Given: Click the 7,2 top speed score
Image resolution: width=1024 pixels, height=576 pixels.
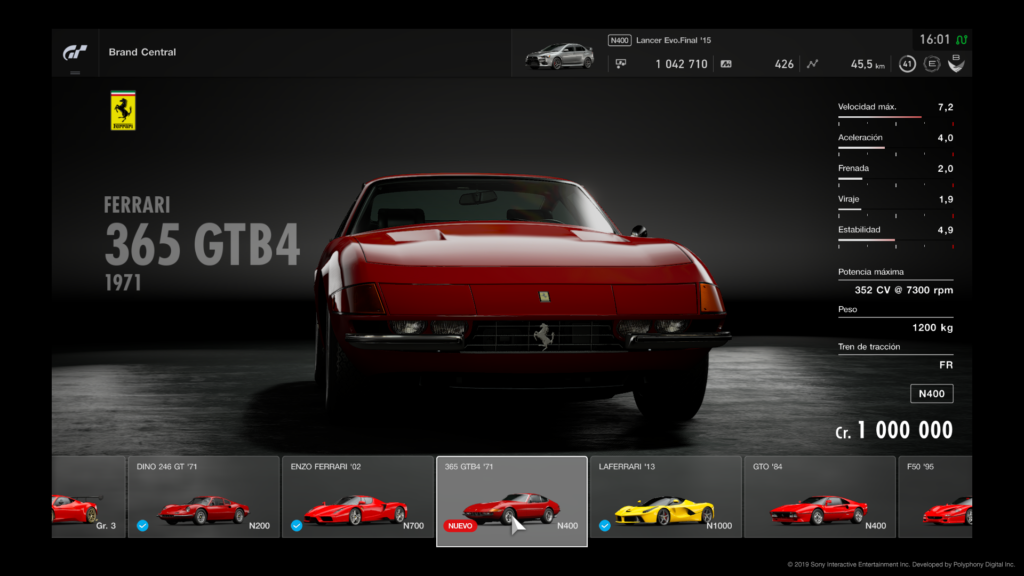Looking at the screenshot, I should (x=946, y=107).
